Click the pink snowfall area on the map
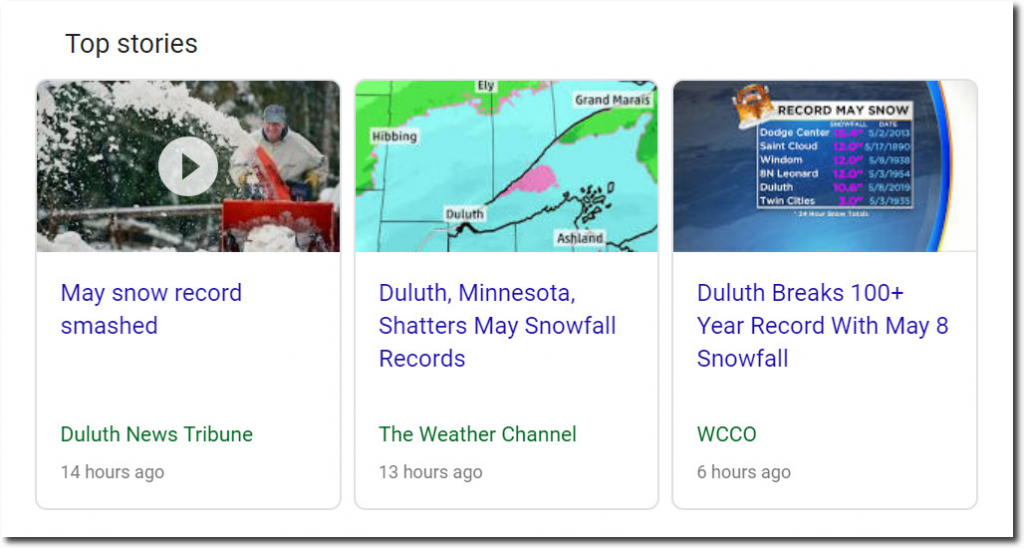Viewport: 1024px width, 548px height. pyautogui.click(x=528, y=181)
